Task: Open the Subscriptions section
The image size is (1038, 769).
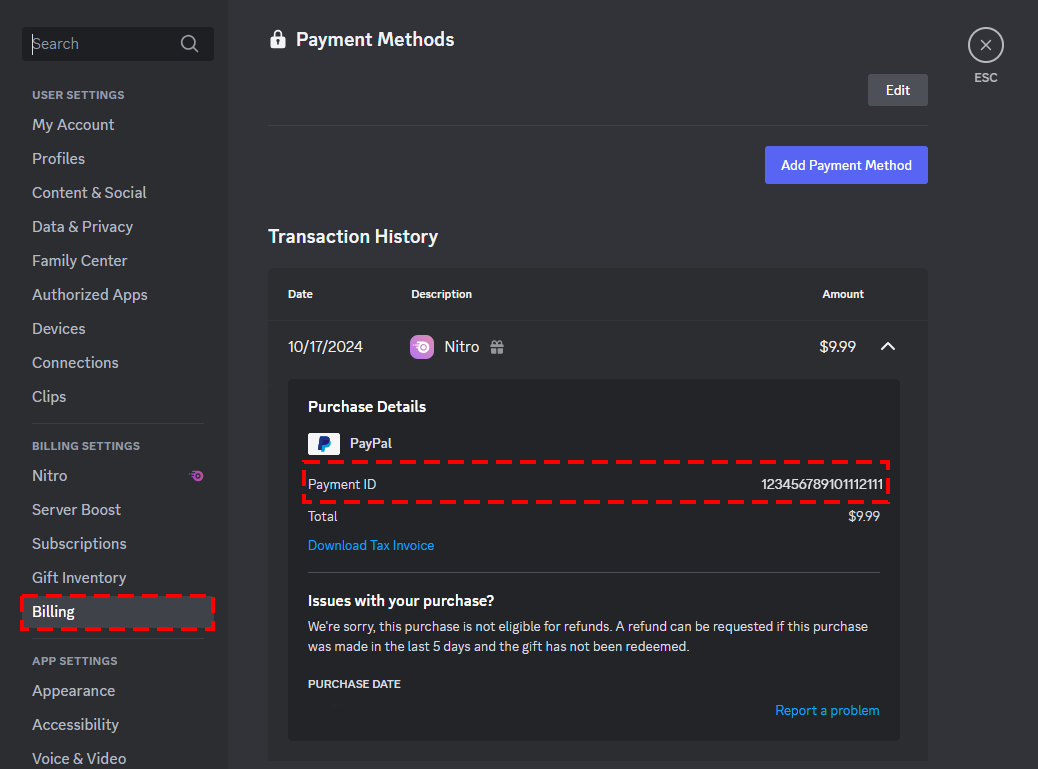Action: [x=79, y=543]
